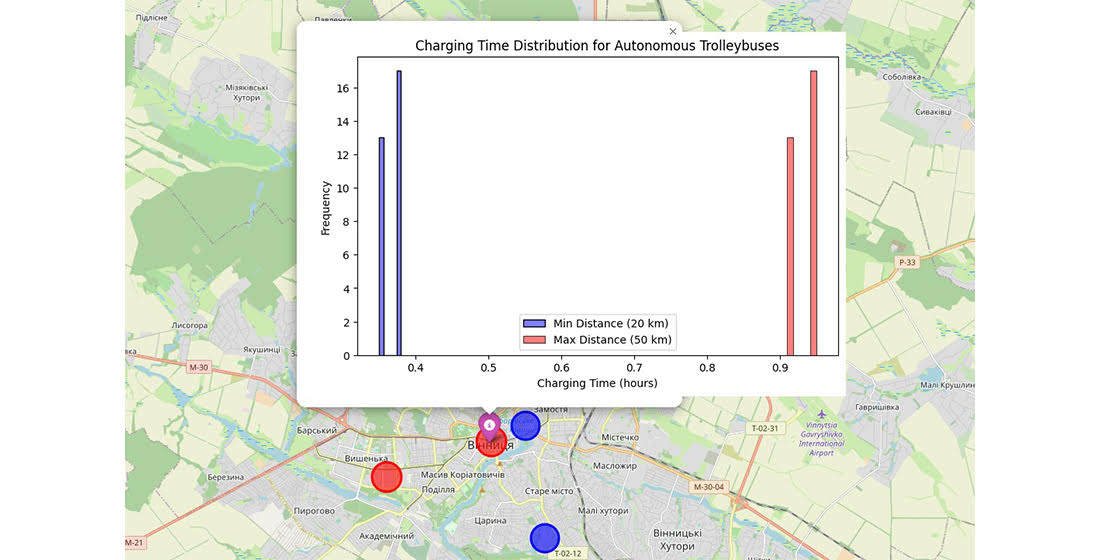Click the M-30-04 road shield

[x=709, y=486]
